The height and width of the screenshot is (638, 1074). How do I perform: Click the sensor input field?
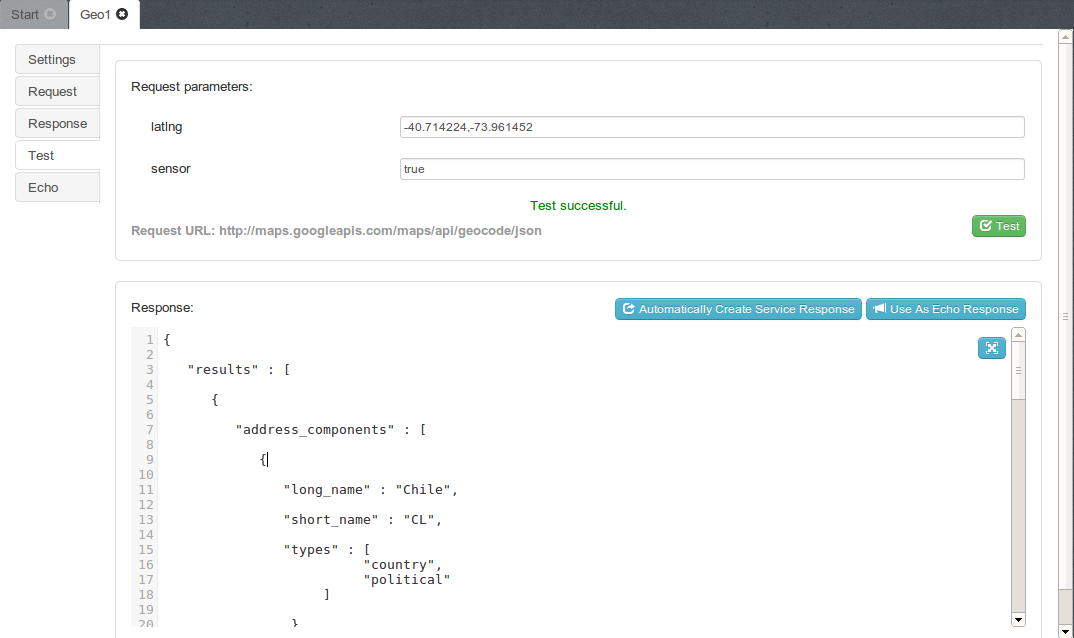(711, 169)
